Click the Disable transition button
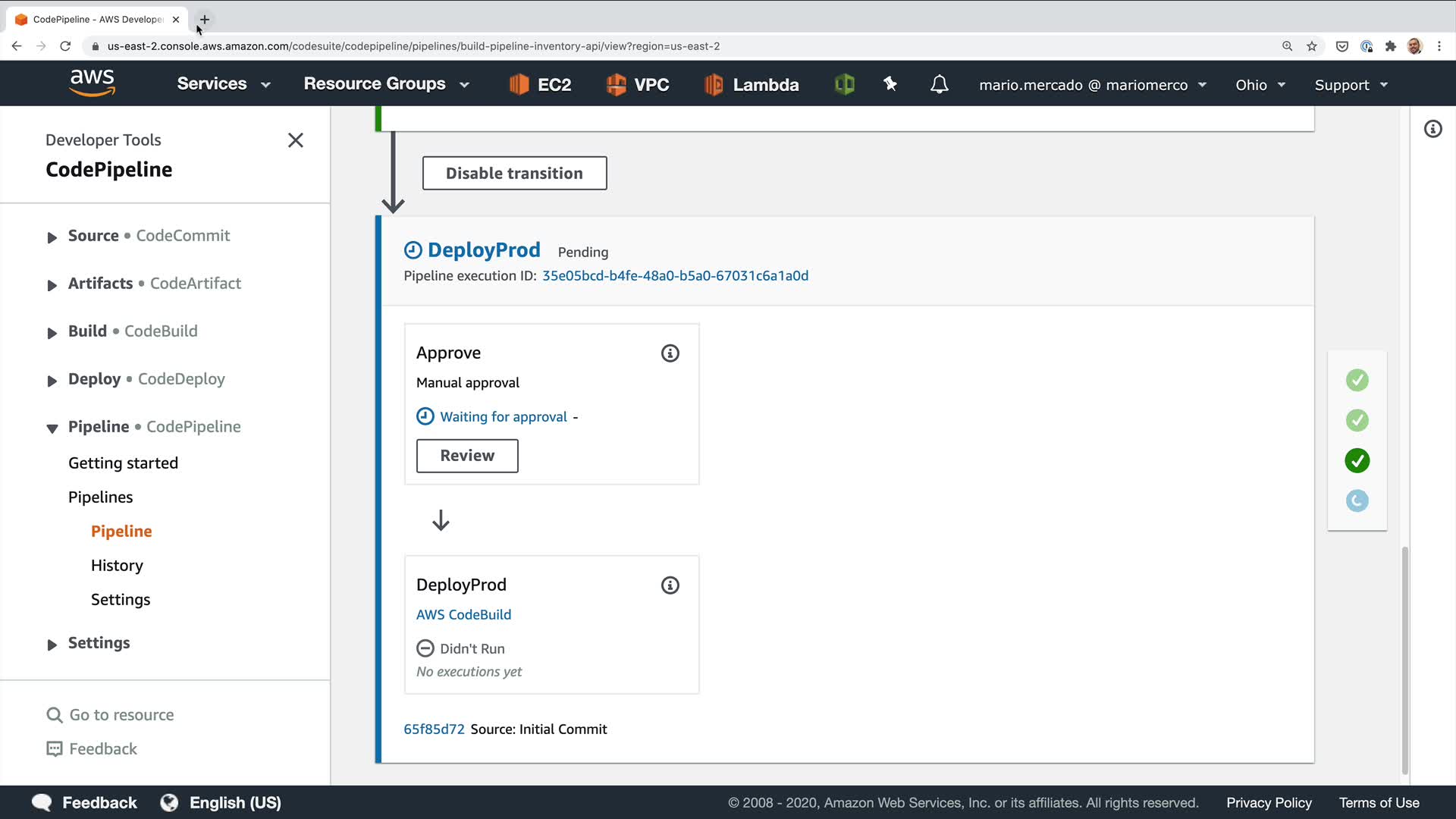The image size is (1456, 819). [x=514, y=174]
